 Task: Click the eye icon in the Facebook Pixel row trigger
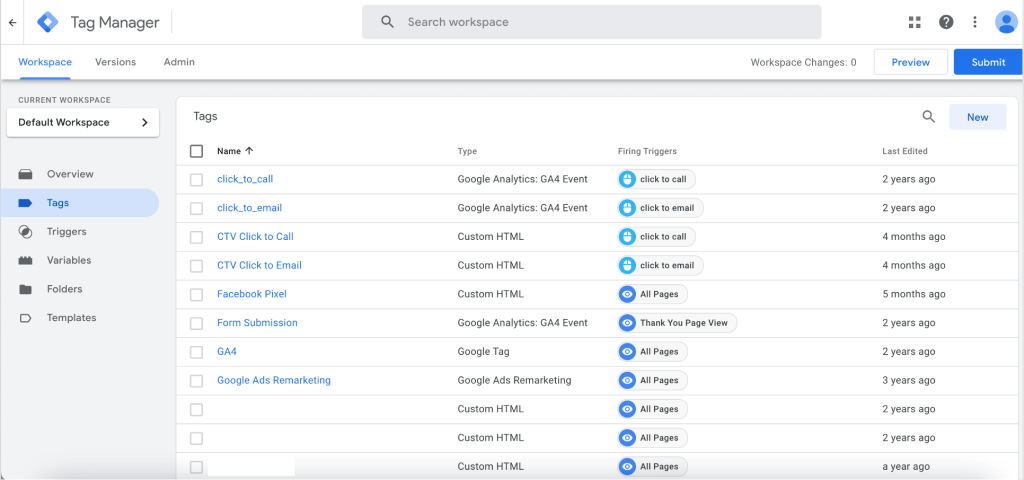click(627, 294)
